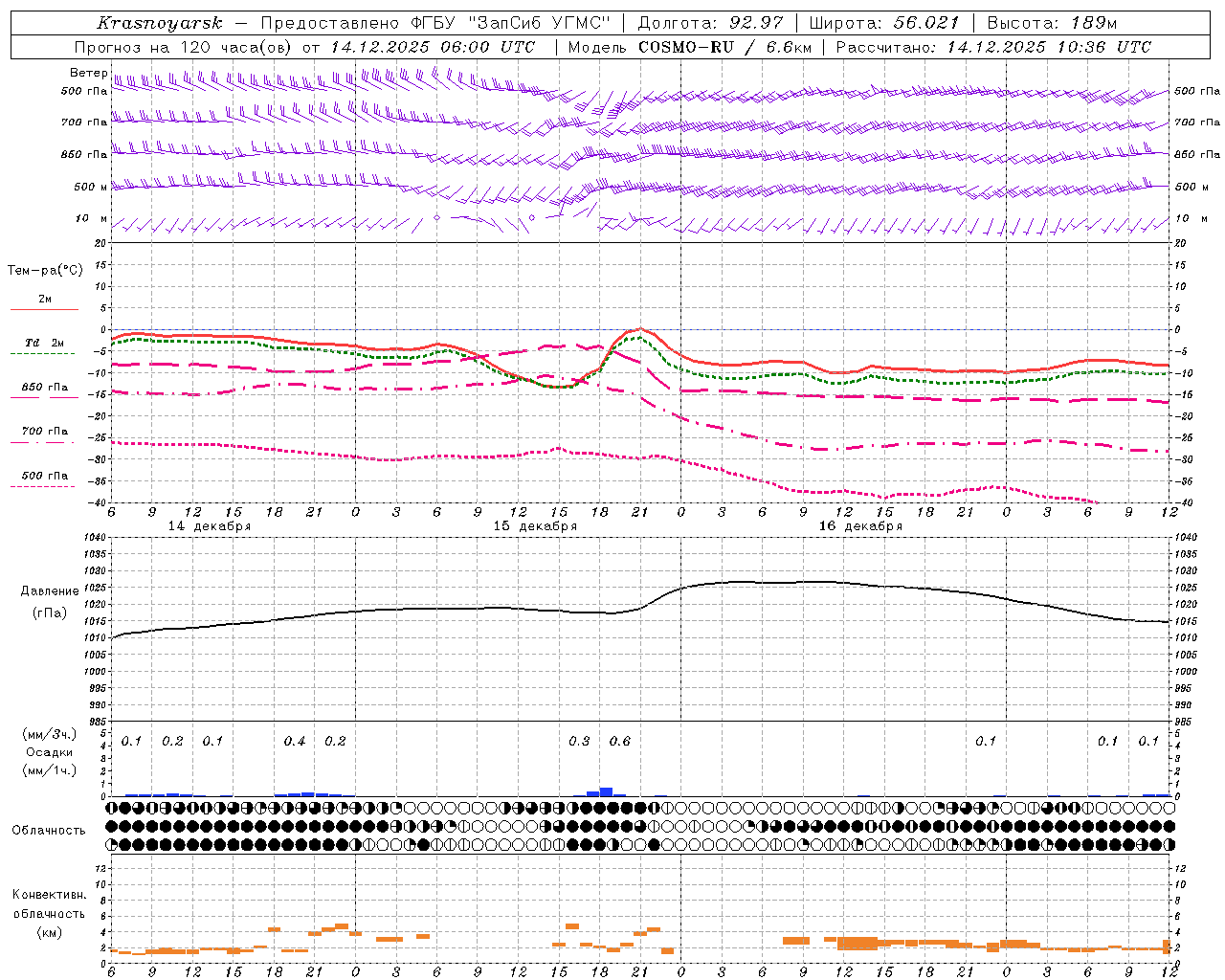Click the "(мм/1ч.)" precipitation unit label
The width and height of the screenshot is (1225, 980).
point(50,770)
